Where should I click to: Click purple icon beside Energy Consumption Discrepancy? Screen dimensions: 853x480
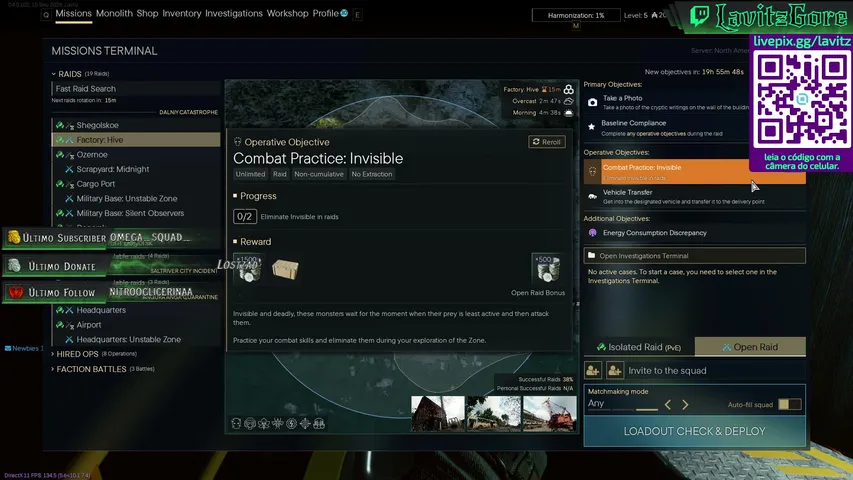592,233
